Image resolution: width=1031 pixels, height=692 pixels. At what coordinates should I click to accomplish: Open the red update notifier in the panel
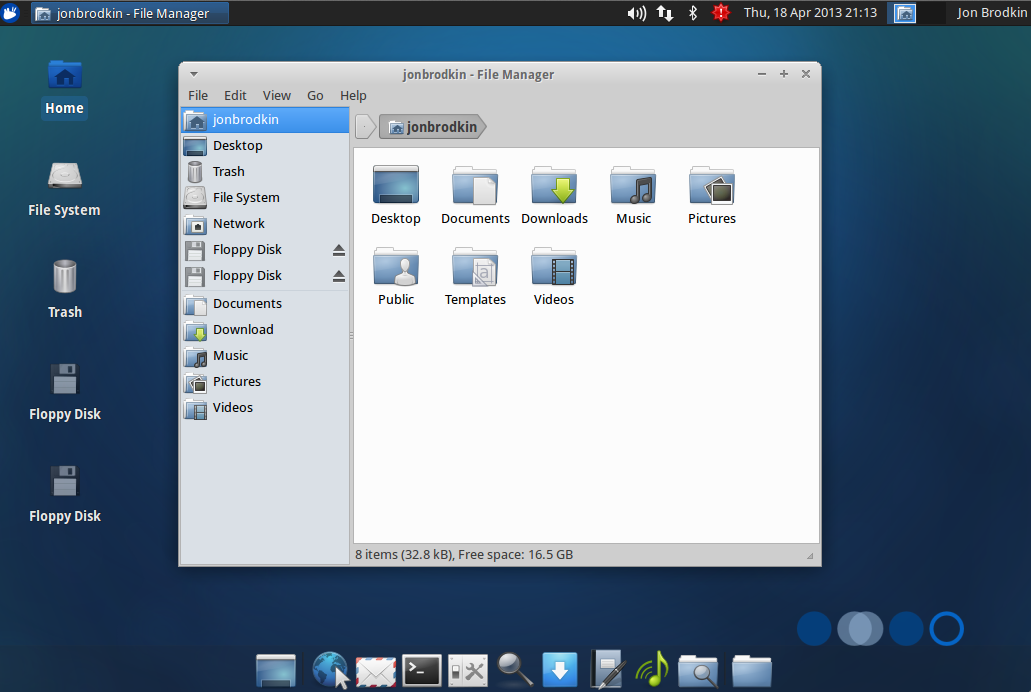click(x=721, y=12)
